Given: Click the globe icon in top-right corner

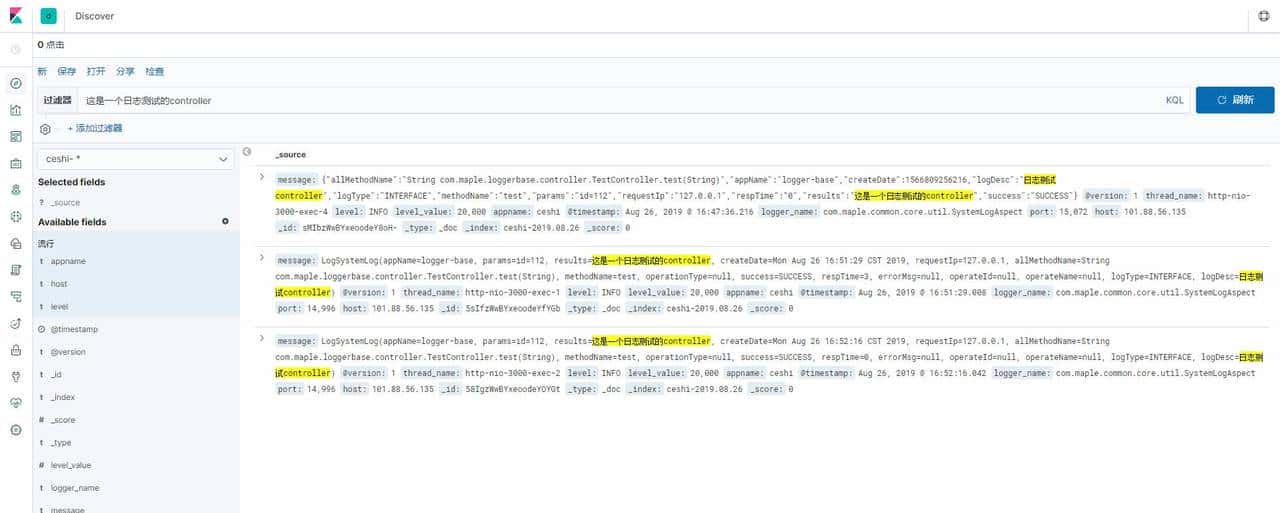Looking at the screenshot, I should tap(1263, 16).
